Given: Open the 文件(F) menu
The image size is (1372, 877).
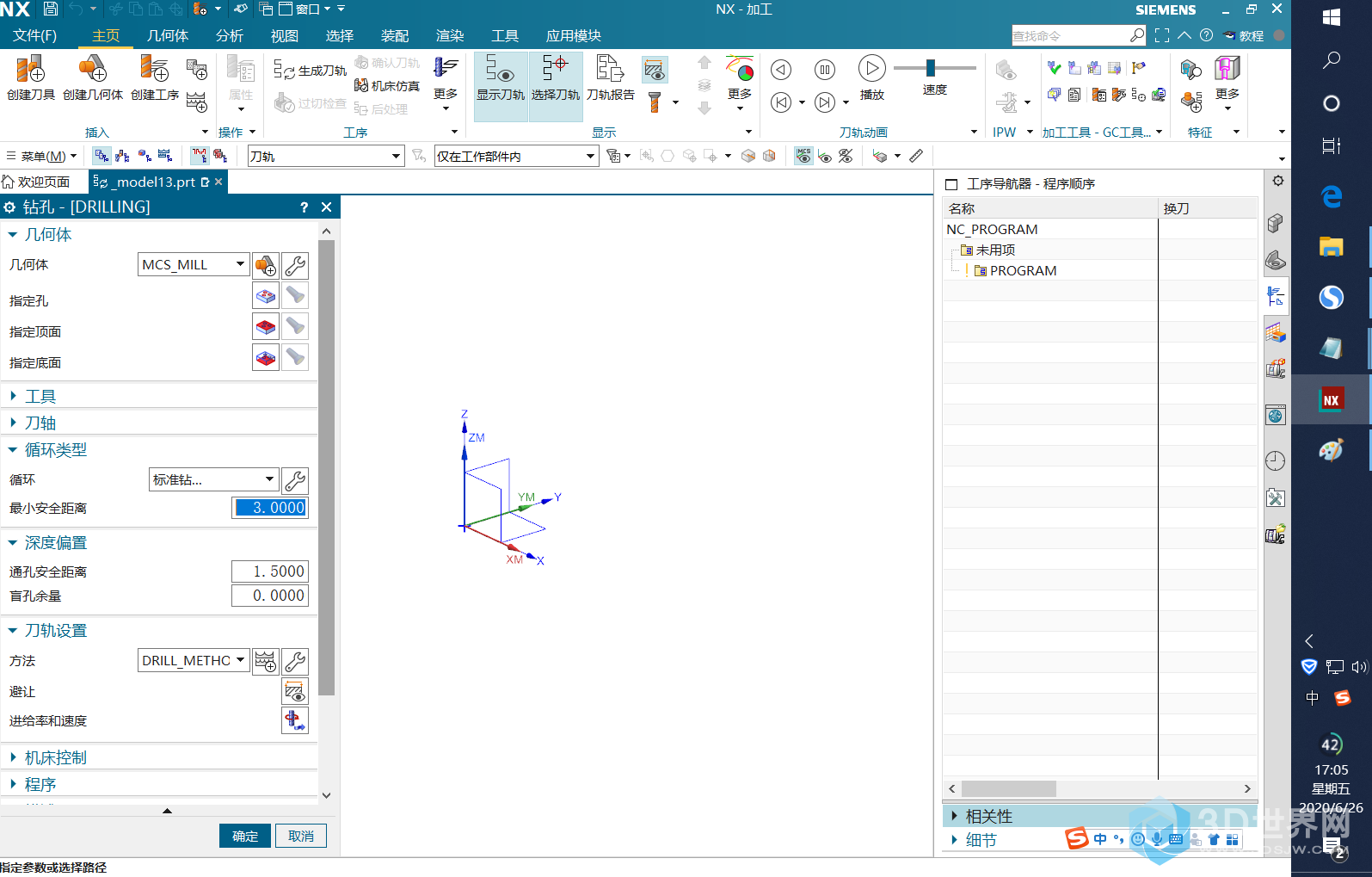Looking at the screenshot, I should [x=34, y=35].
